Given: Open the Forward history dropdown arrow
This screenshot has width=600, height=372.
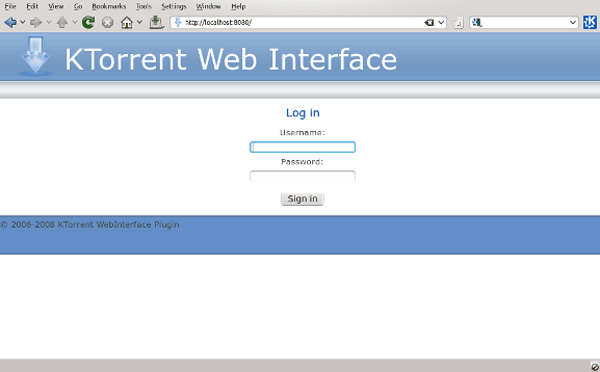Looking at the screenshot, I should coord(49,22).
